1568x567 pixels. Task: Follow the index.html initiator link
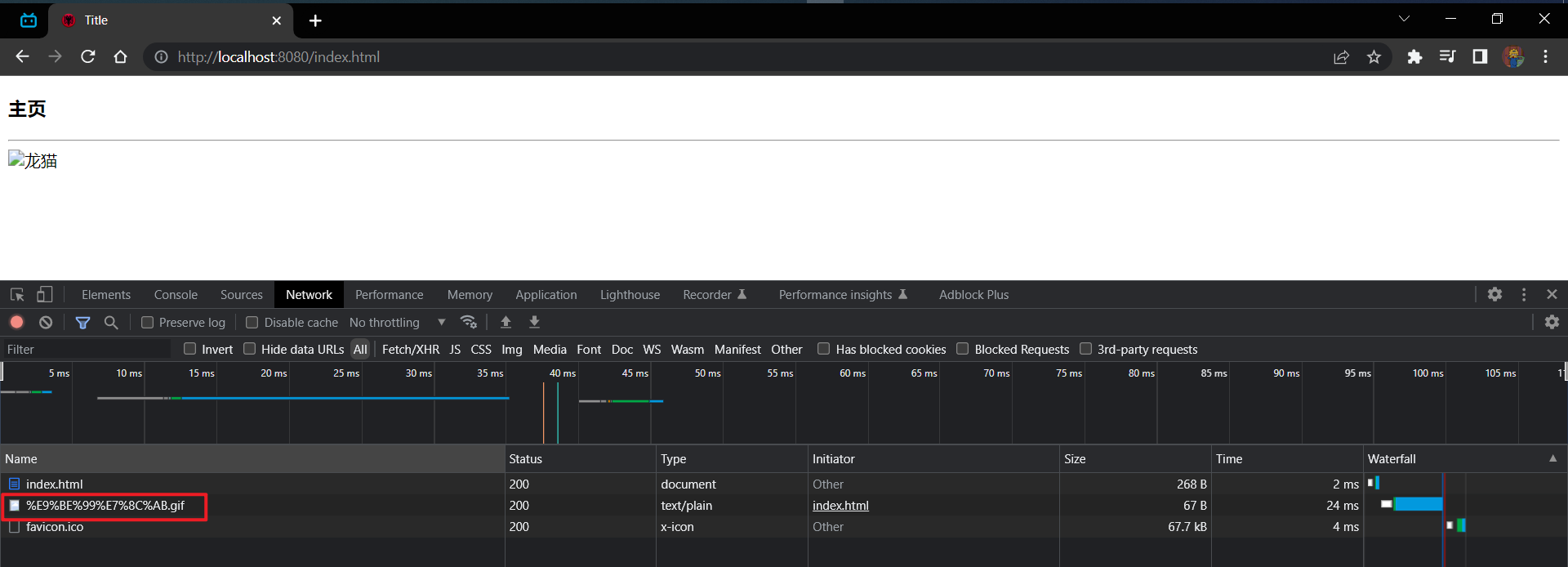[840, 506]
